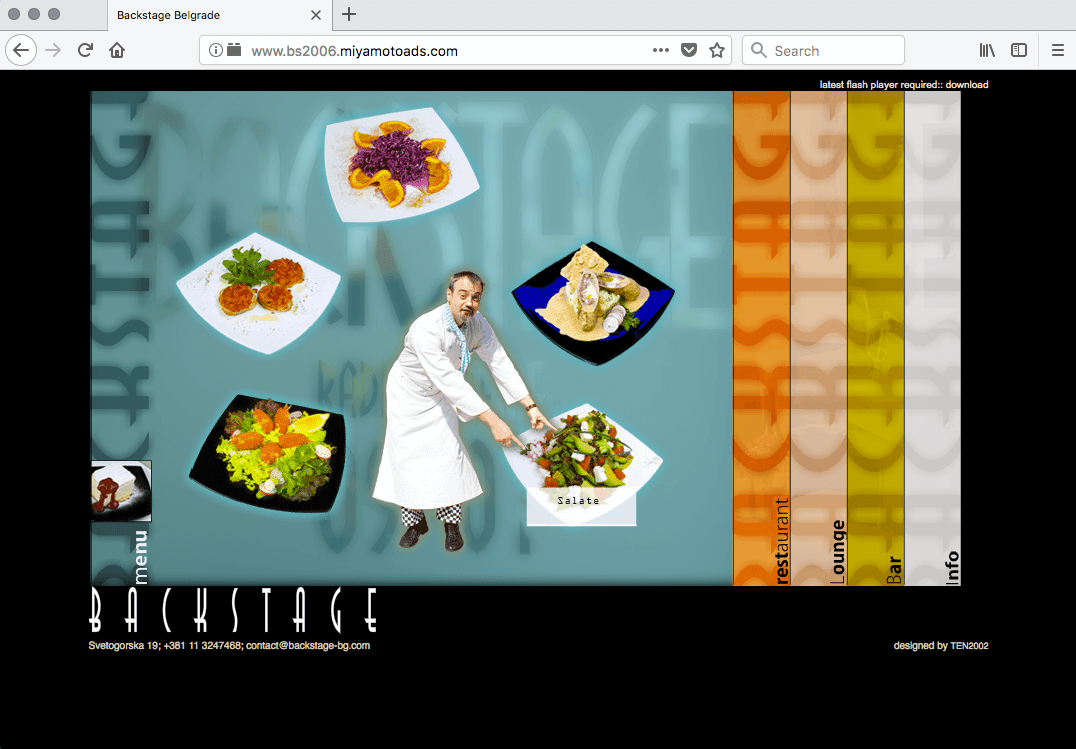Viewport: 1076px width, 749px height.
Task: Open the restaurant section strip
Action: click(762, 338)
